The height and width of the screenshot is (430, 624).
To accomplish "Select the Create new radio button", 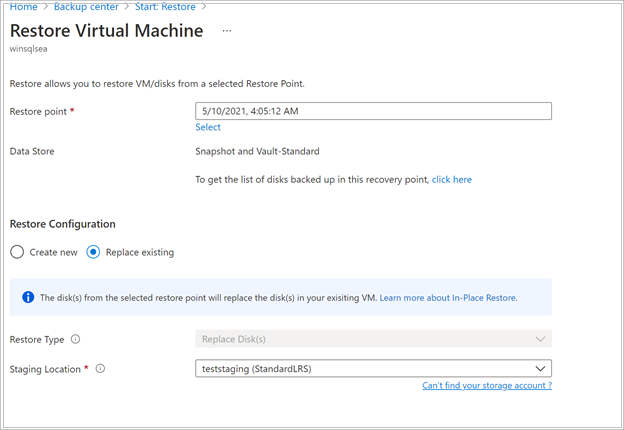I will point(17,252).
